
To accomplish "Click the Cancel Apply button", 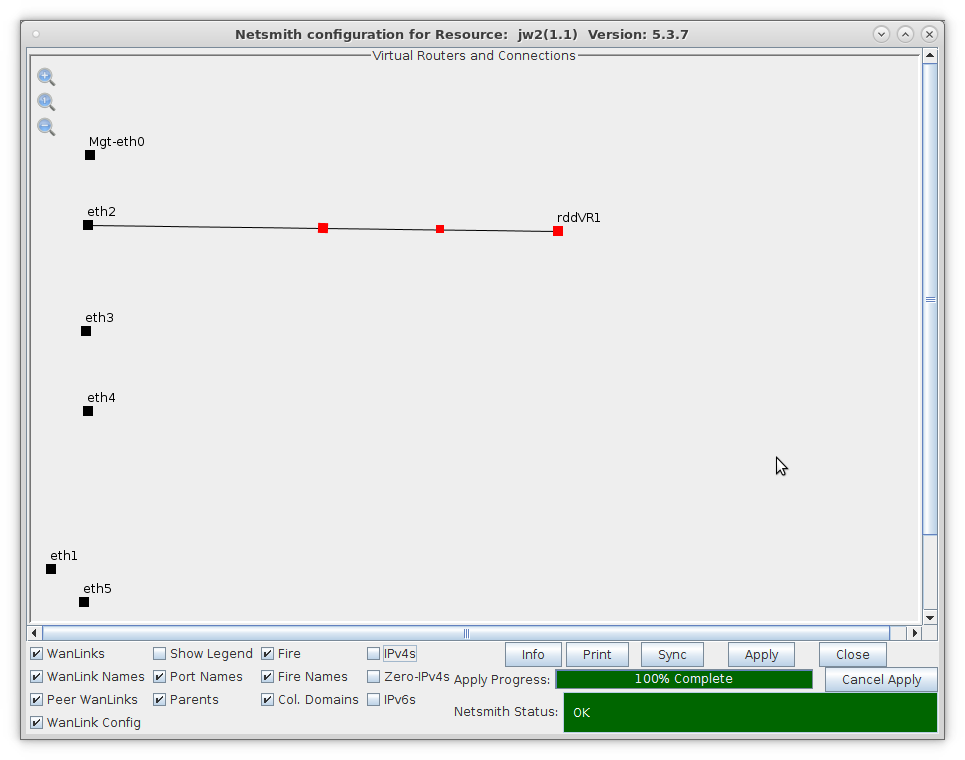I will pos(881,680).
